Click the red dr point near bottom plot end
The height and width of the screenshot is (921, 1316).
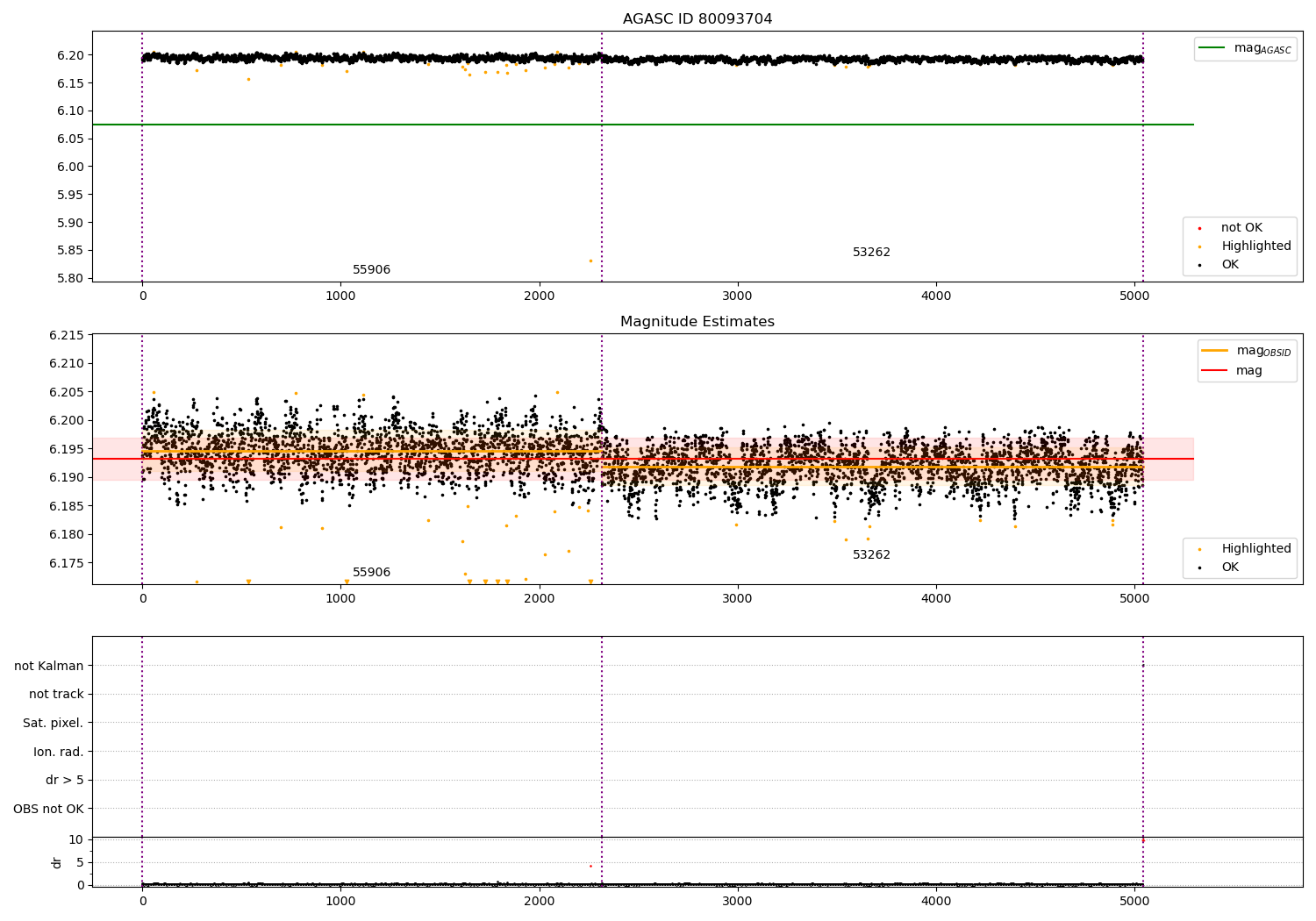1142,840
